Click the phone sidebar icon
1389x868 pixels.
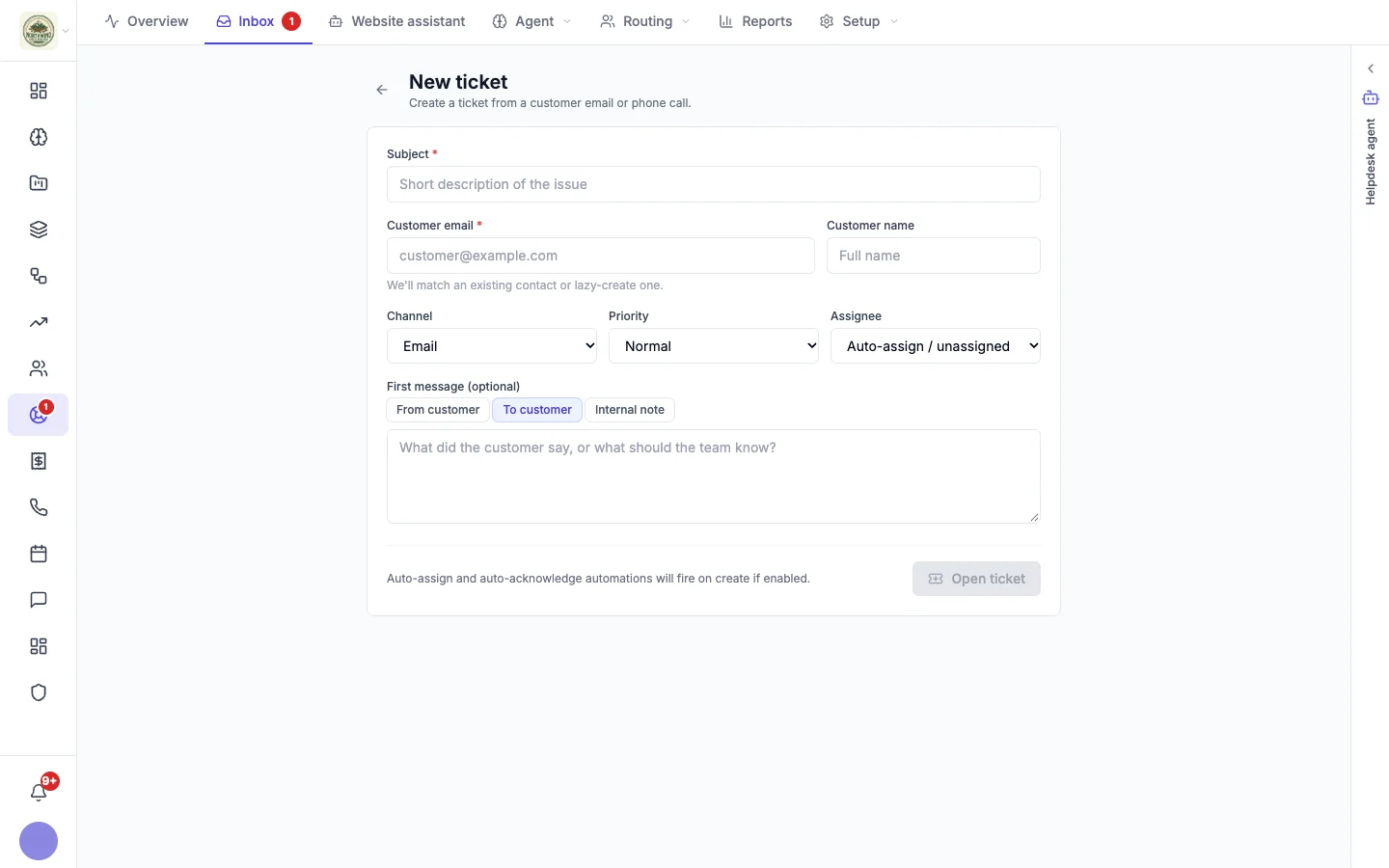click(x=39, y=507)
